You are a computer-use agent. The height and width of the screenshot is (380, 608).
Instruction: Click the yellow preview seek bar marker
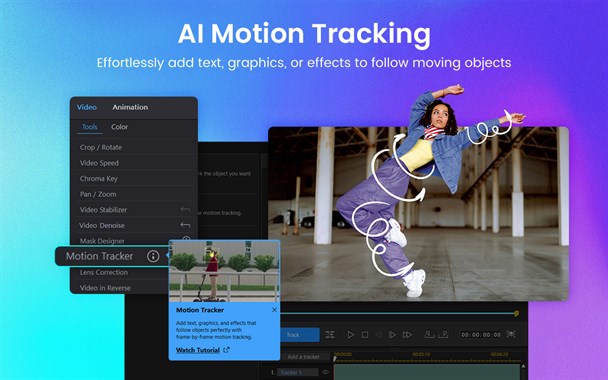pyautogui.click(x=516, y=313)
